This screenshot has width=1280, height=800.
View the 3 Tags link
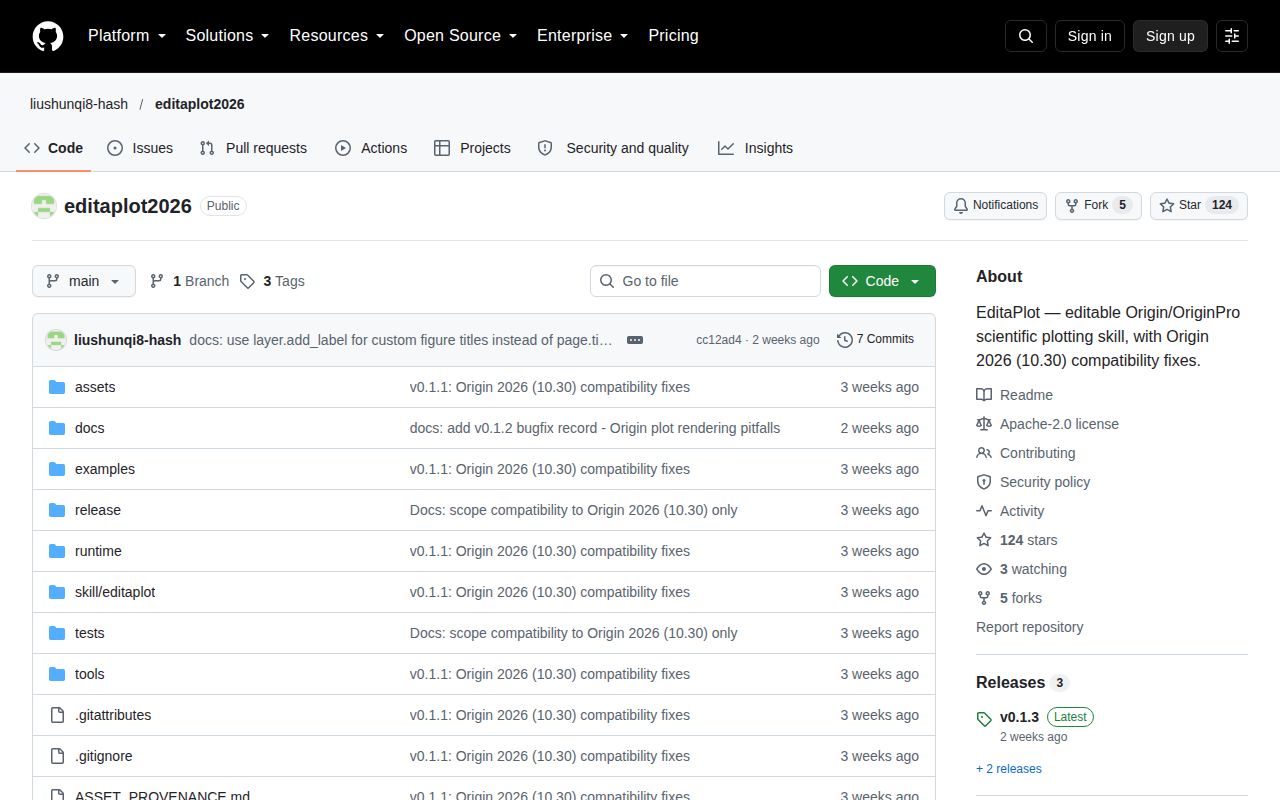[272, 281]
